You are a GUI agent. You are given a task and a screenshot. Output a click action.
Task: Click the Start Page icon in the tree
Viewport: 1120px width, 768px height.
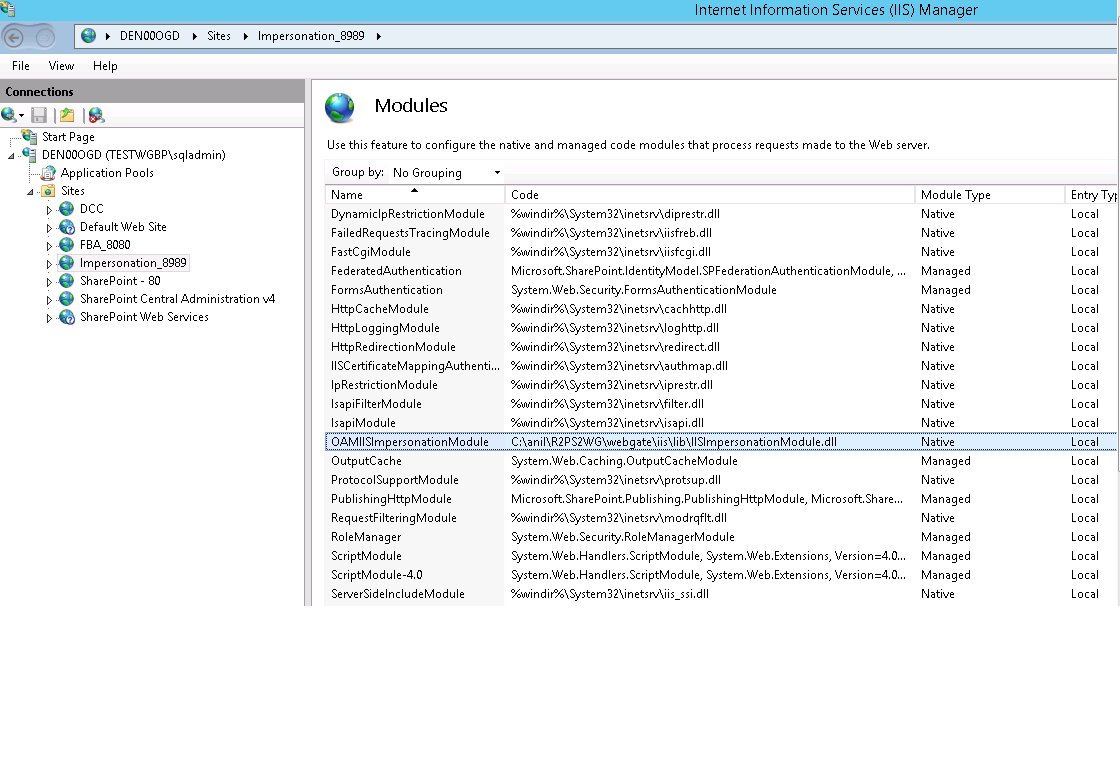pos(29,136)
